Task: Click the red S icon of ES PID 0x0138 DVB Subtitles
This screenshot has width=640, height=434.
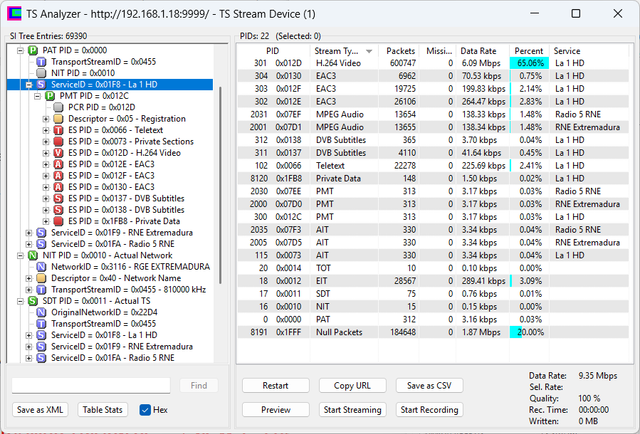Action: [58, 210]
